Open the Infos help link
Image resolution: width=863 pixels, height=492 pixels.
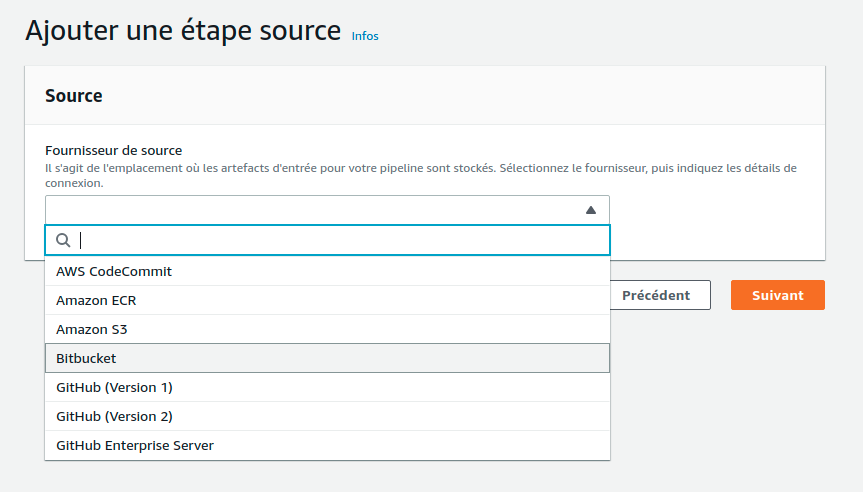pyautogui.click(x=365, y=36)
